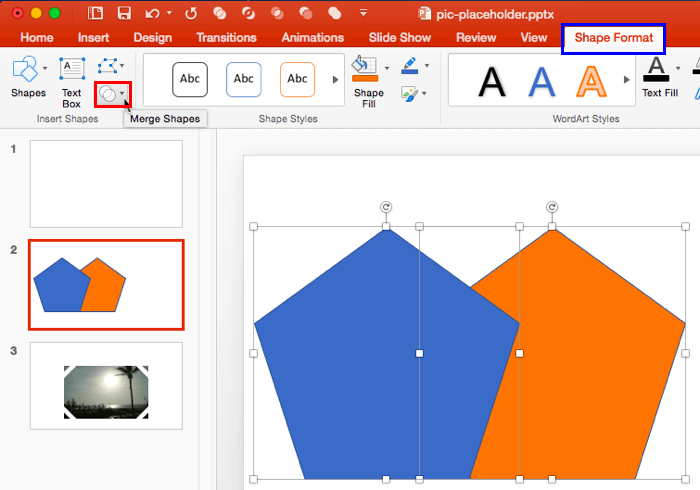Switch to the Home tab
700x490 pixels.
37,37
